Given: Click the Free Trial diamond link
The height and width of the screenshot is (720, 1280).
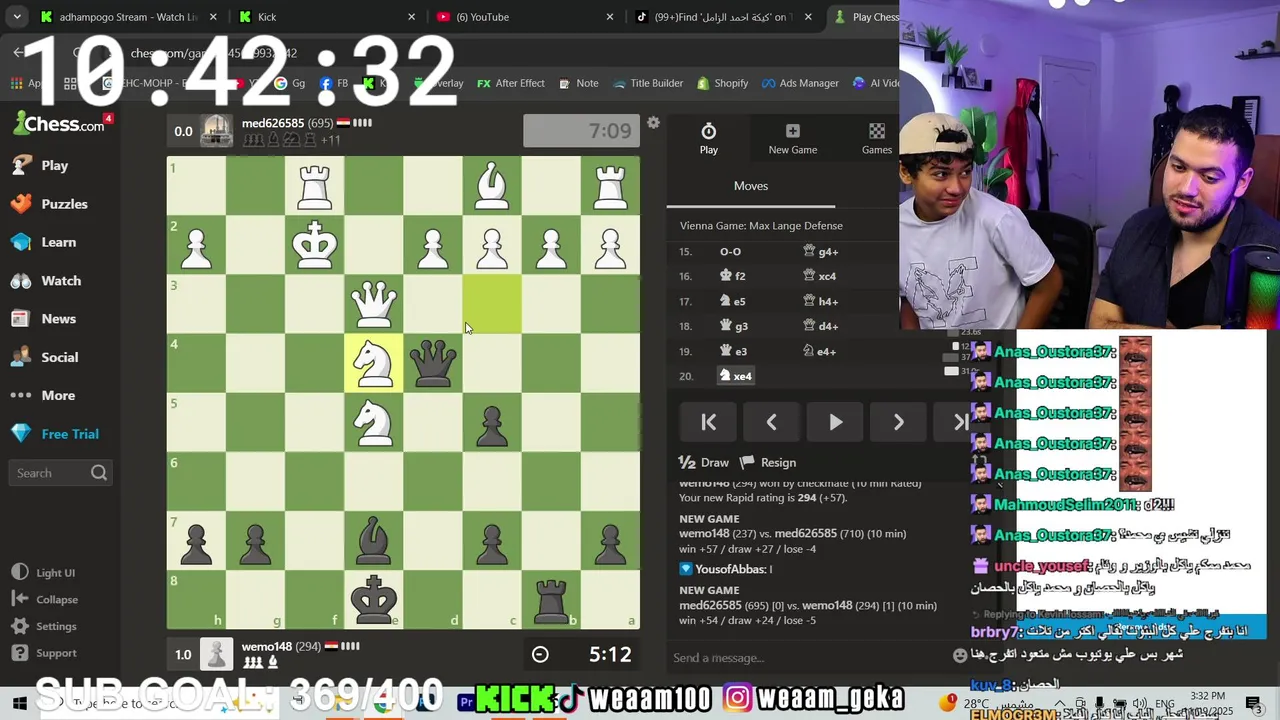Looking at the screenshot, I should [55, 434].
